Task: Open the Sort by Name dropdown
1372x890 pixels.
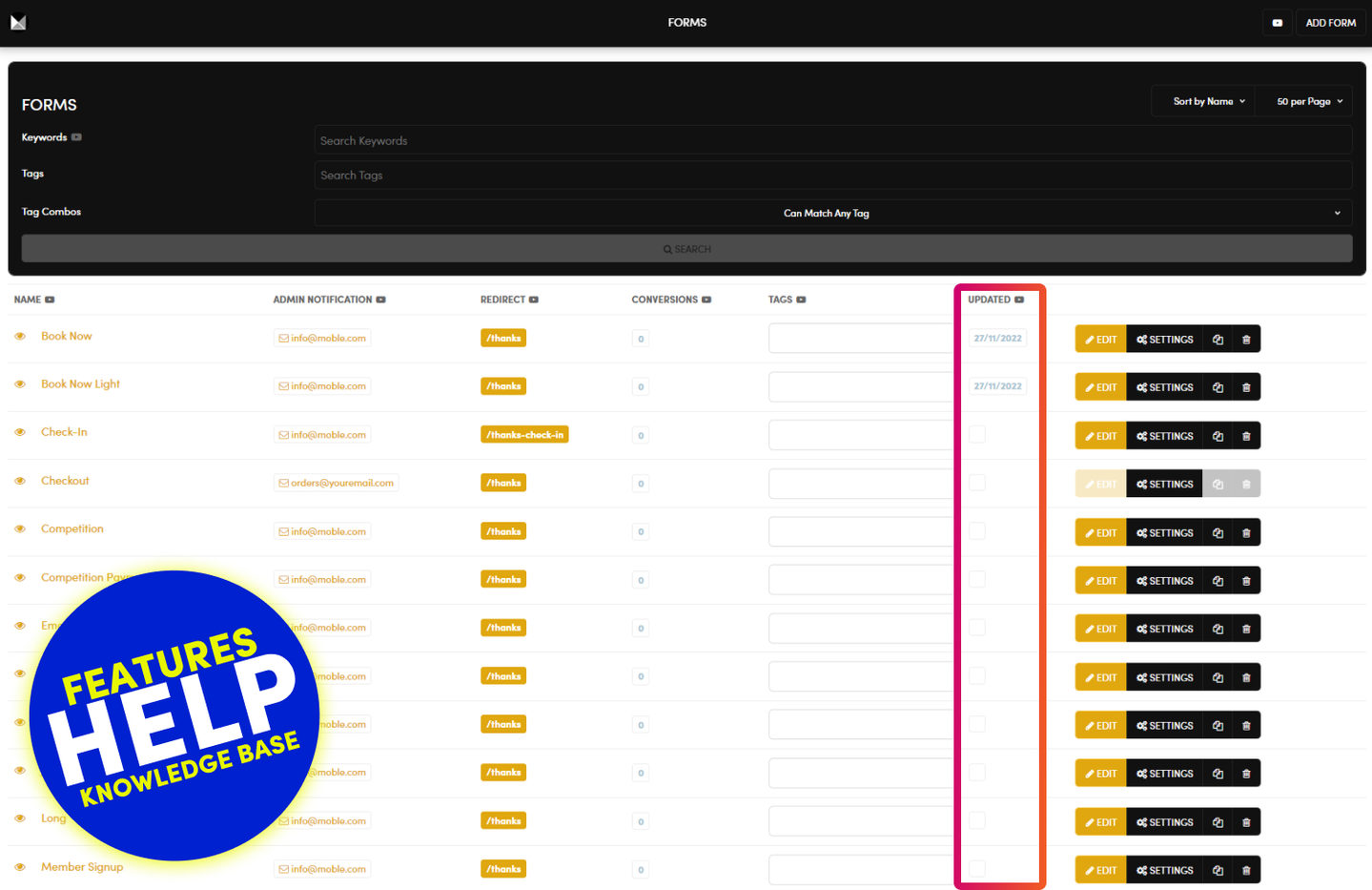Action: pos(1208,101)
